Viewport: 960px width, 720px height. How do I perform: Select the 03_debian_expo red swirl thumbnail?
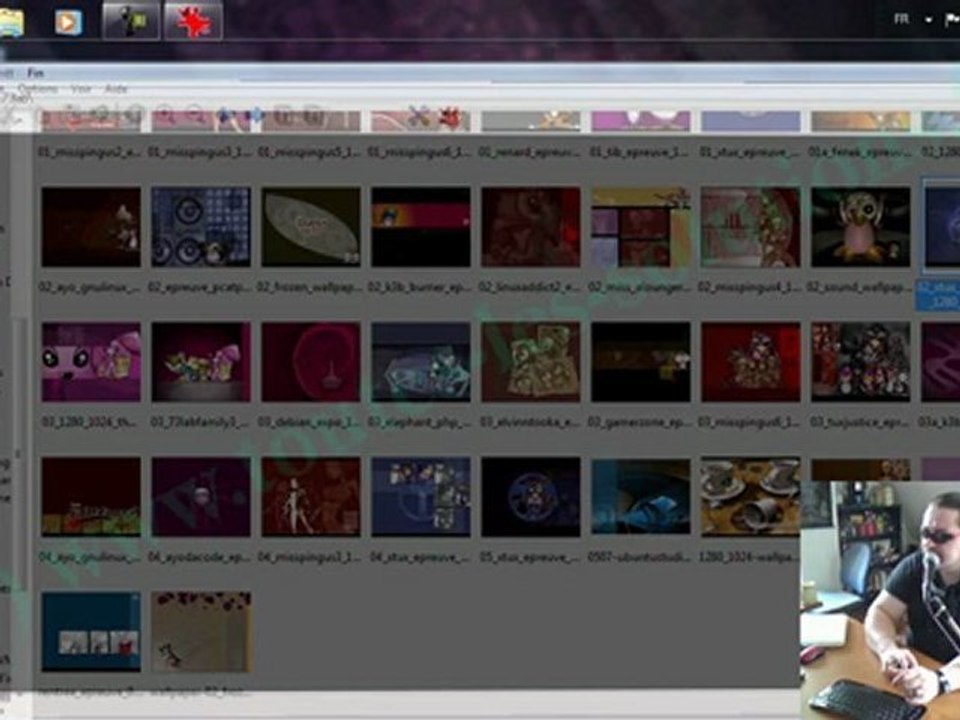[311, 362]
